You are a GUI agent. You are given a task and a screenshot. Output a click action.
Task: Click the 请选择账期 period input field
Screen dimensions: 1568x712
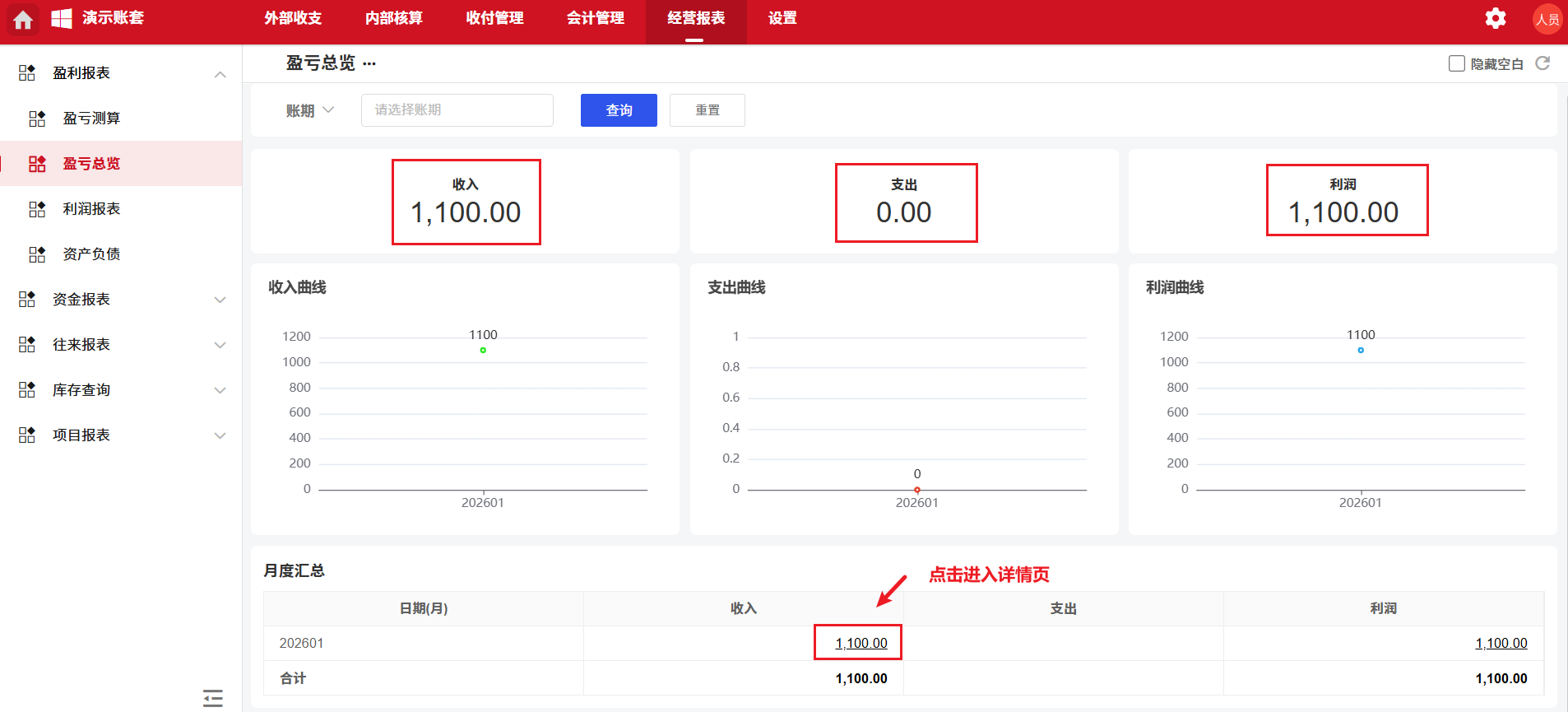[x=457, y=110]
